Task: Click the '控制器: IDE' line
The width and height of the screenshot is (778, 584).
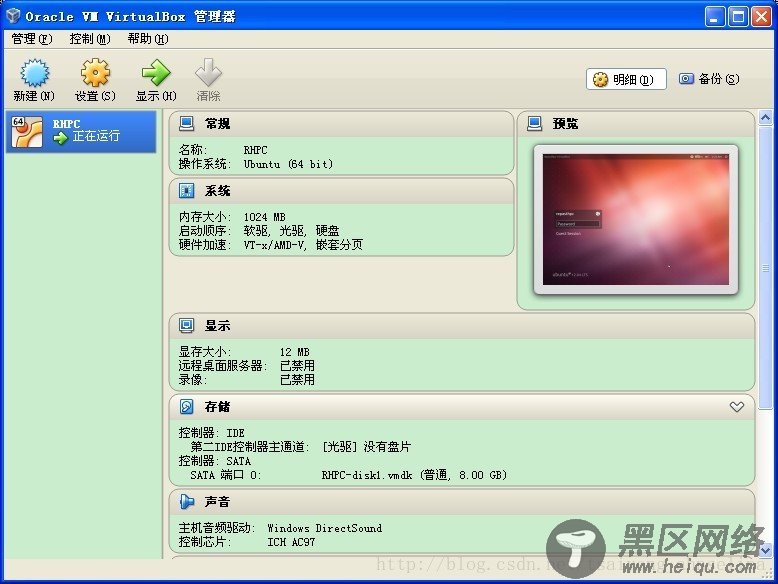Action: pyautogui.click(x=212, y=433)
